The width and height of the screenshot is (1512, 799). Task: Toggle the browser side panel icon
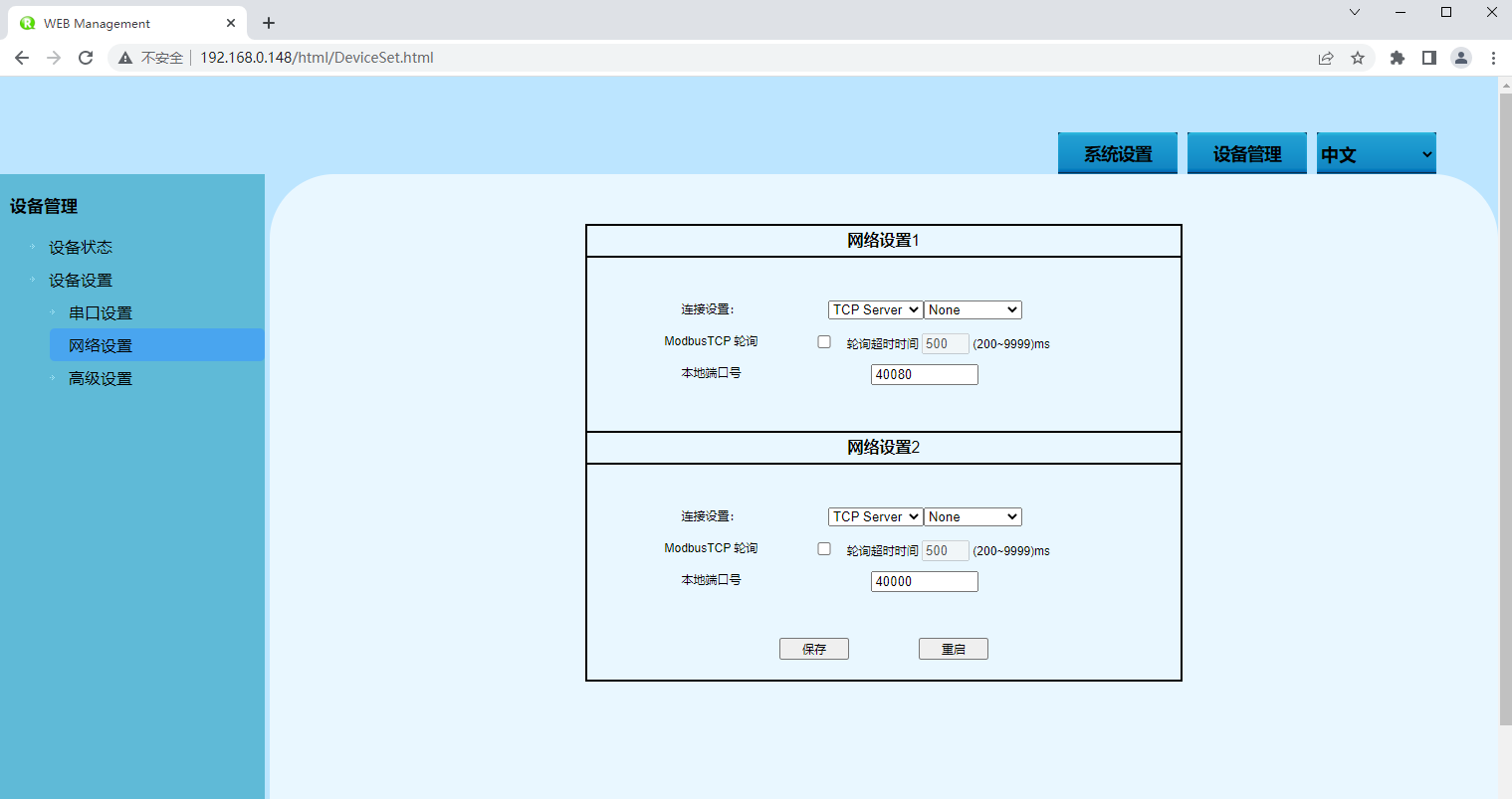click(1429, 58)
